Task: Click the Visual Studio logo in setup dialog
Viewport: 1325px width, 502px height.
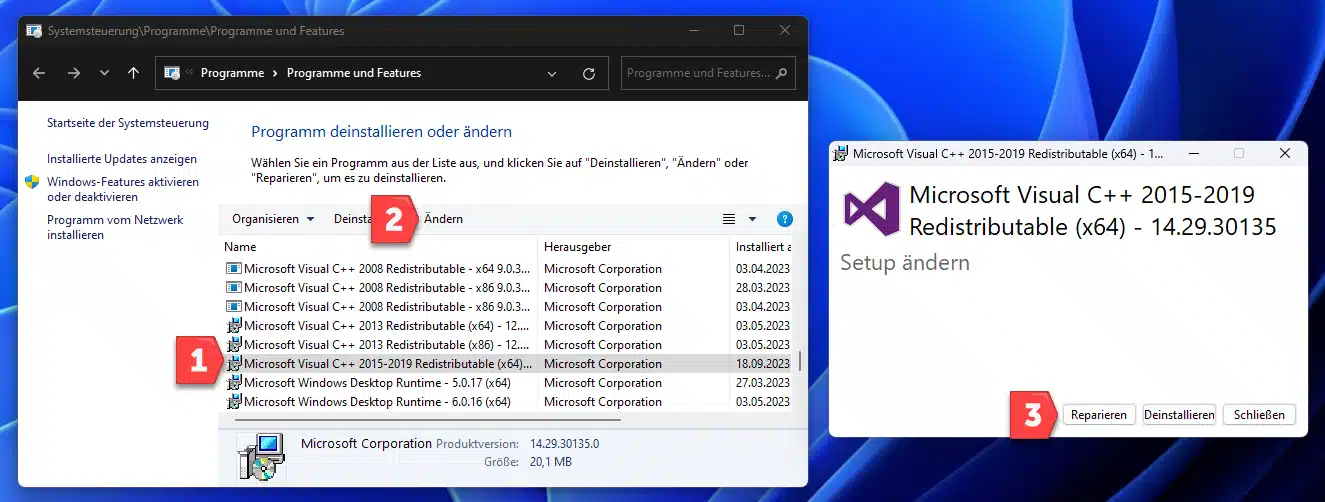Action: pyautogui.click(x=871, y=210)
